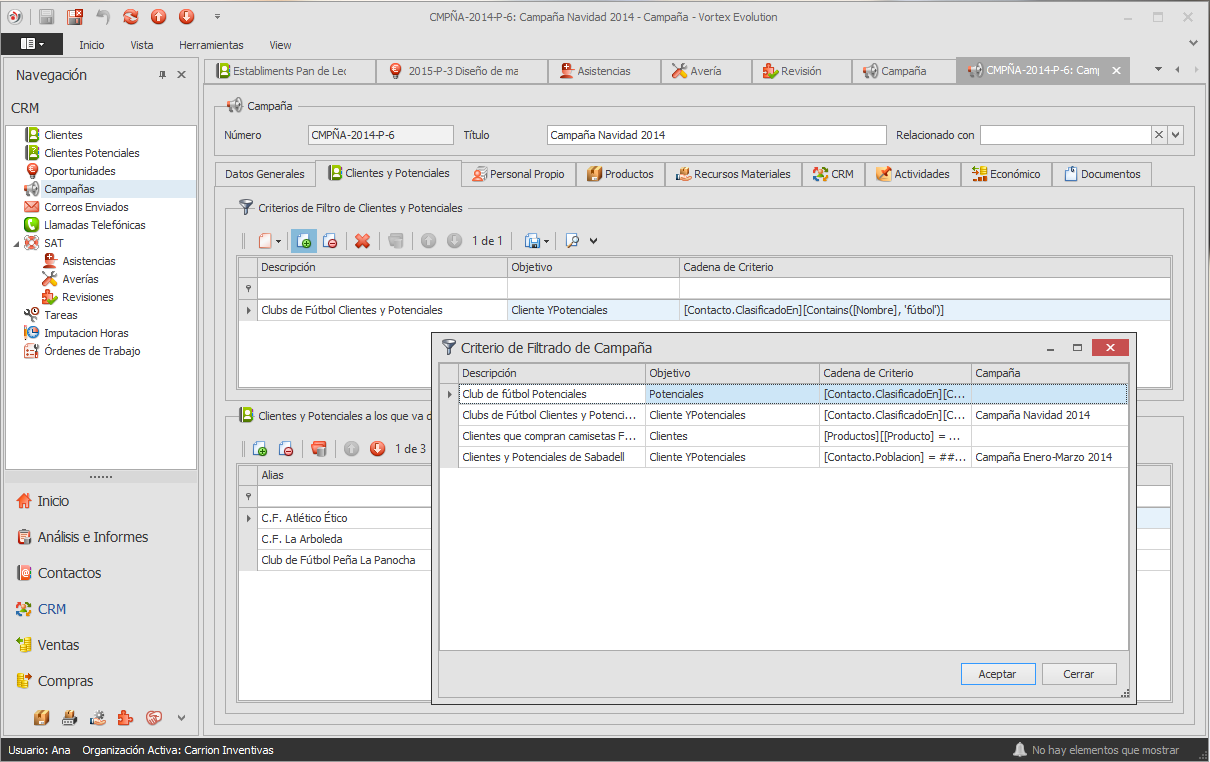This screenshot has width=1210, height=762.
Task: Switch to the Documentos tab
Action: 1102,174
